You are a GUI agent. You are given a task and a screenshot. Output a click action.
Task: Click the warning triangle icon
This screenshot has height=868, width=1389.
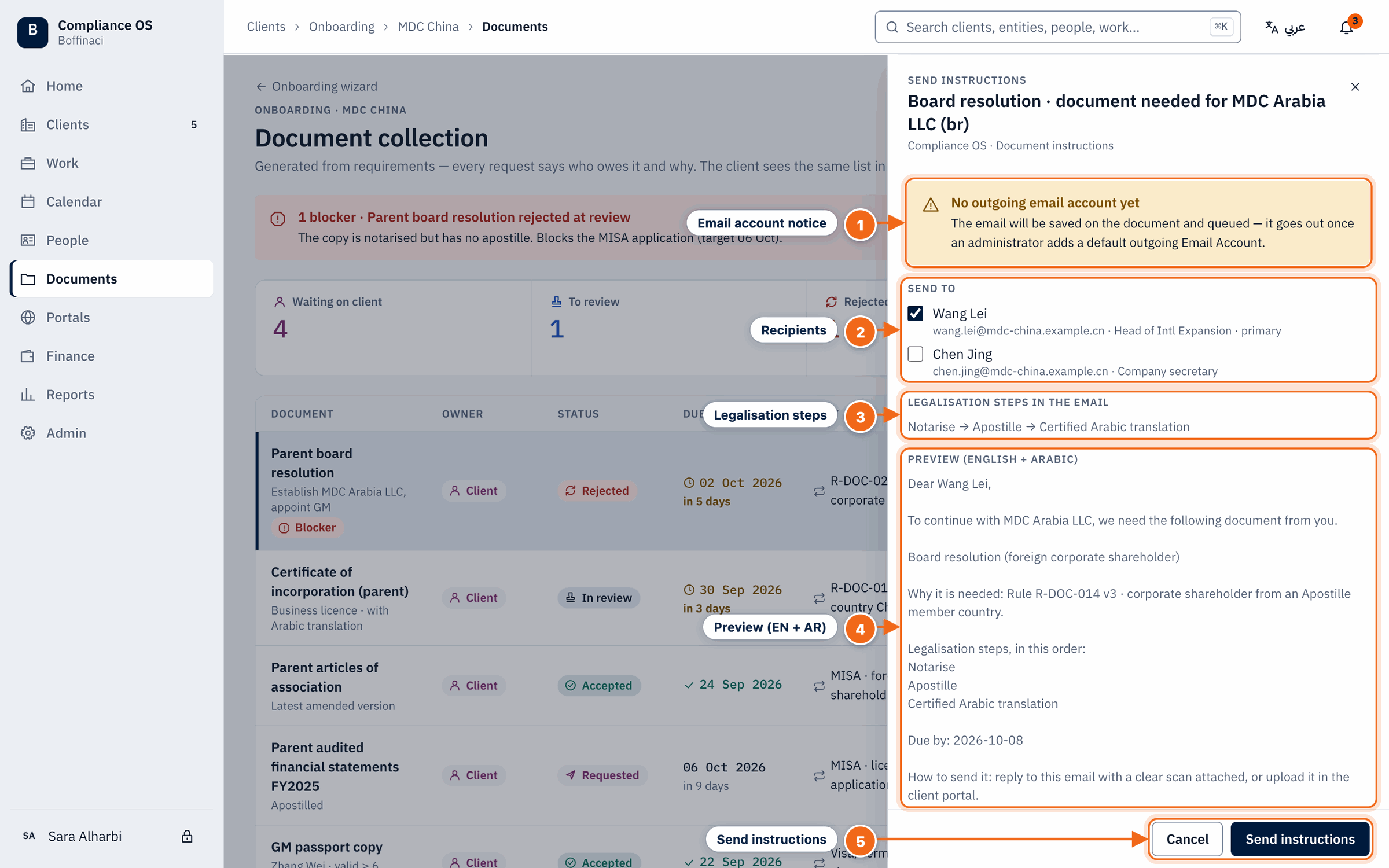(931, 205)
